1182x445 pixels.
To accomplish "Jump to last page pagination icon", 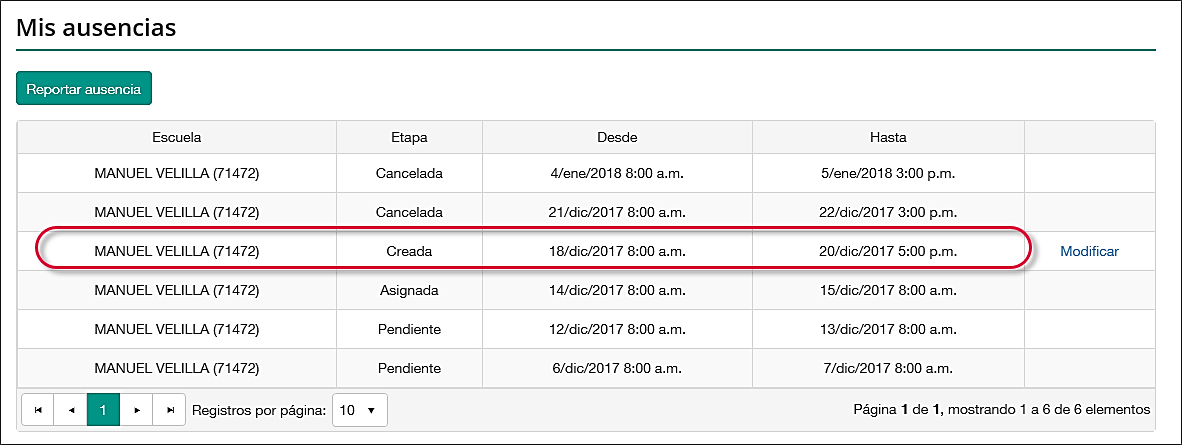I will click(x=170, y=410).
